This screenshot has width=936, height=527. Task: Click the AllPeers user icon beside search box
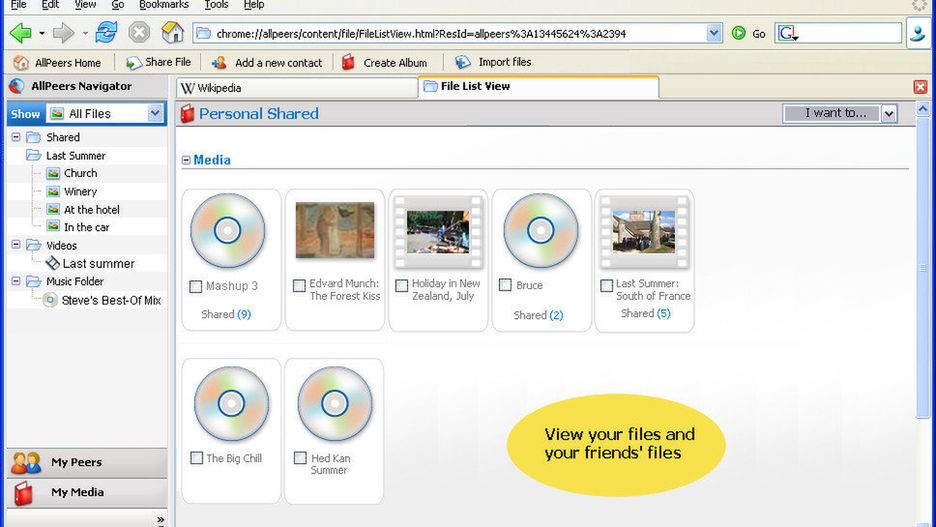917,33
